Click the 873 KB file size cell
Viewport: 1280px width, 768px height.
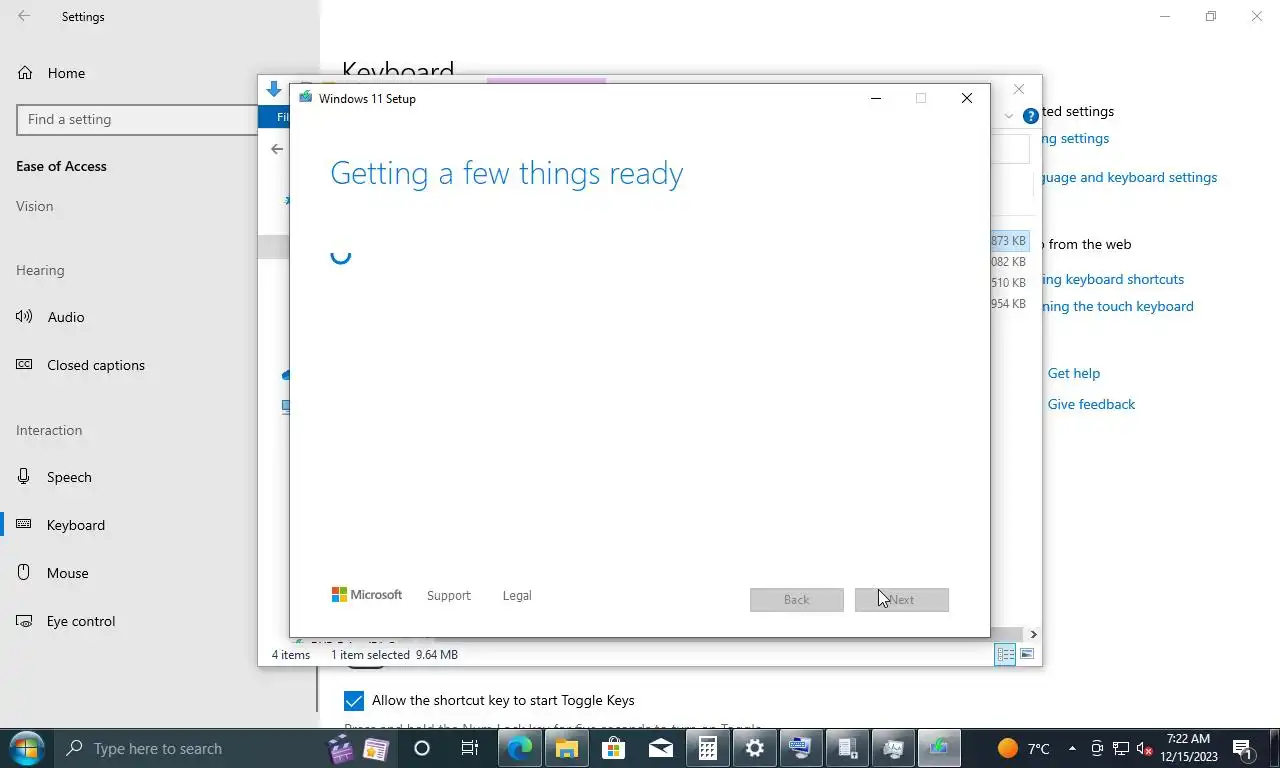[x=1008, y=241]
